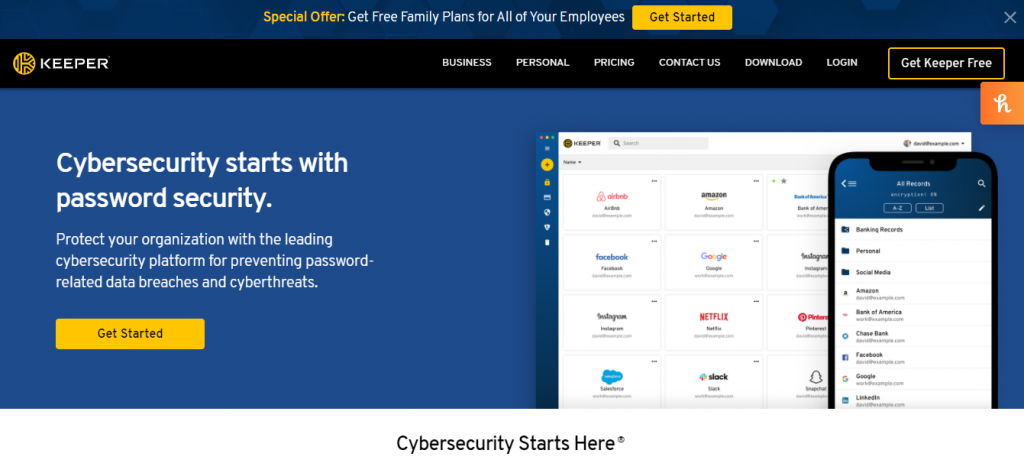Screen dimensions: 1024x460
Task: Click the search icon on phone mockup
Action: coord(981,184)
